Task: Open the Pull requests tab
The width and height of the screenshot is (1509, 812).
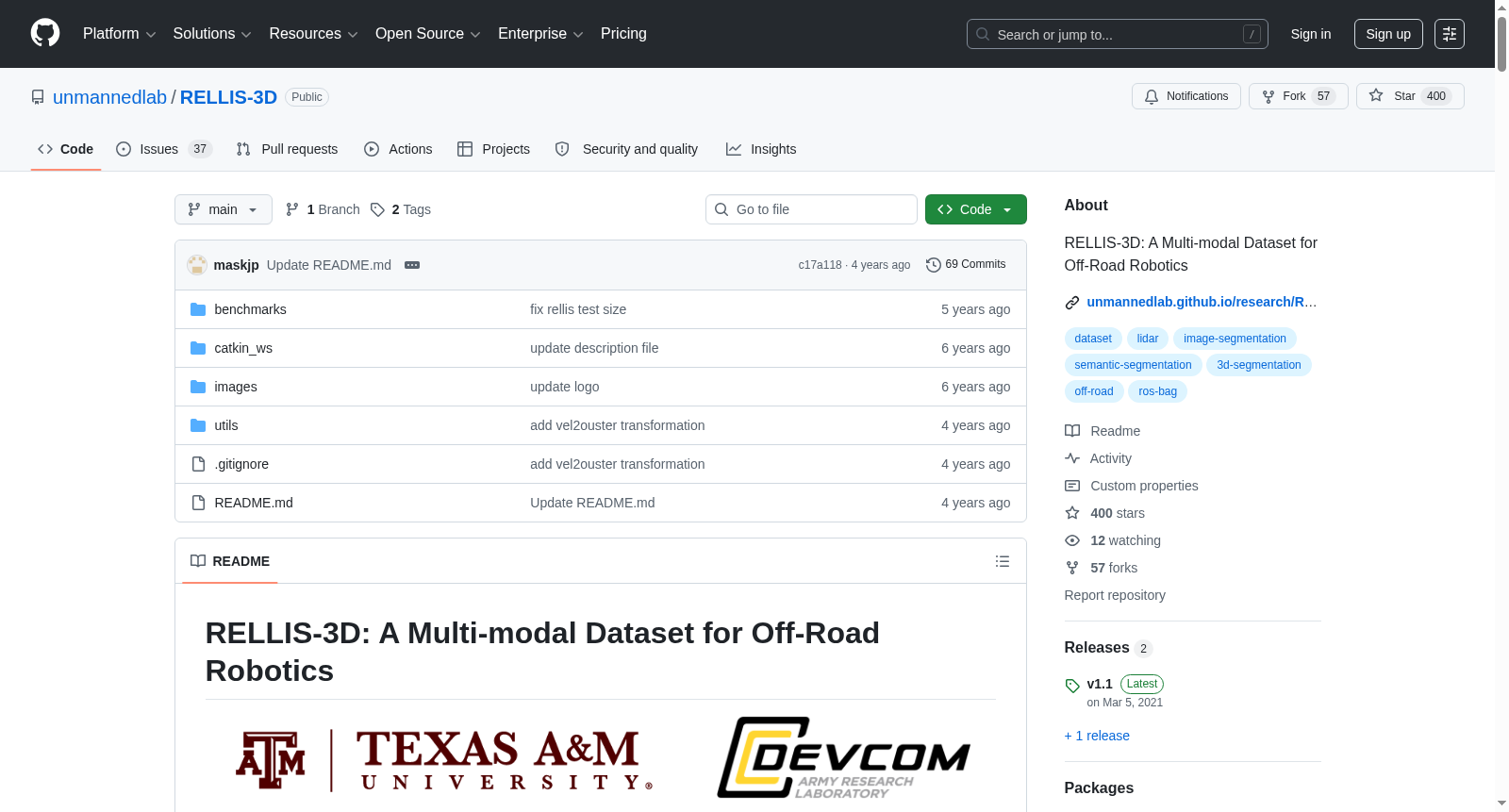Action: tap(288, 149)
